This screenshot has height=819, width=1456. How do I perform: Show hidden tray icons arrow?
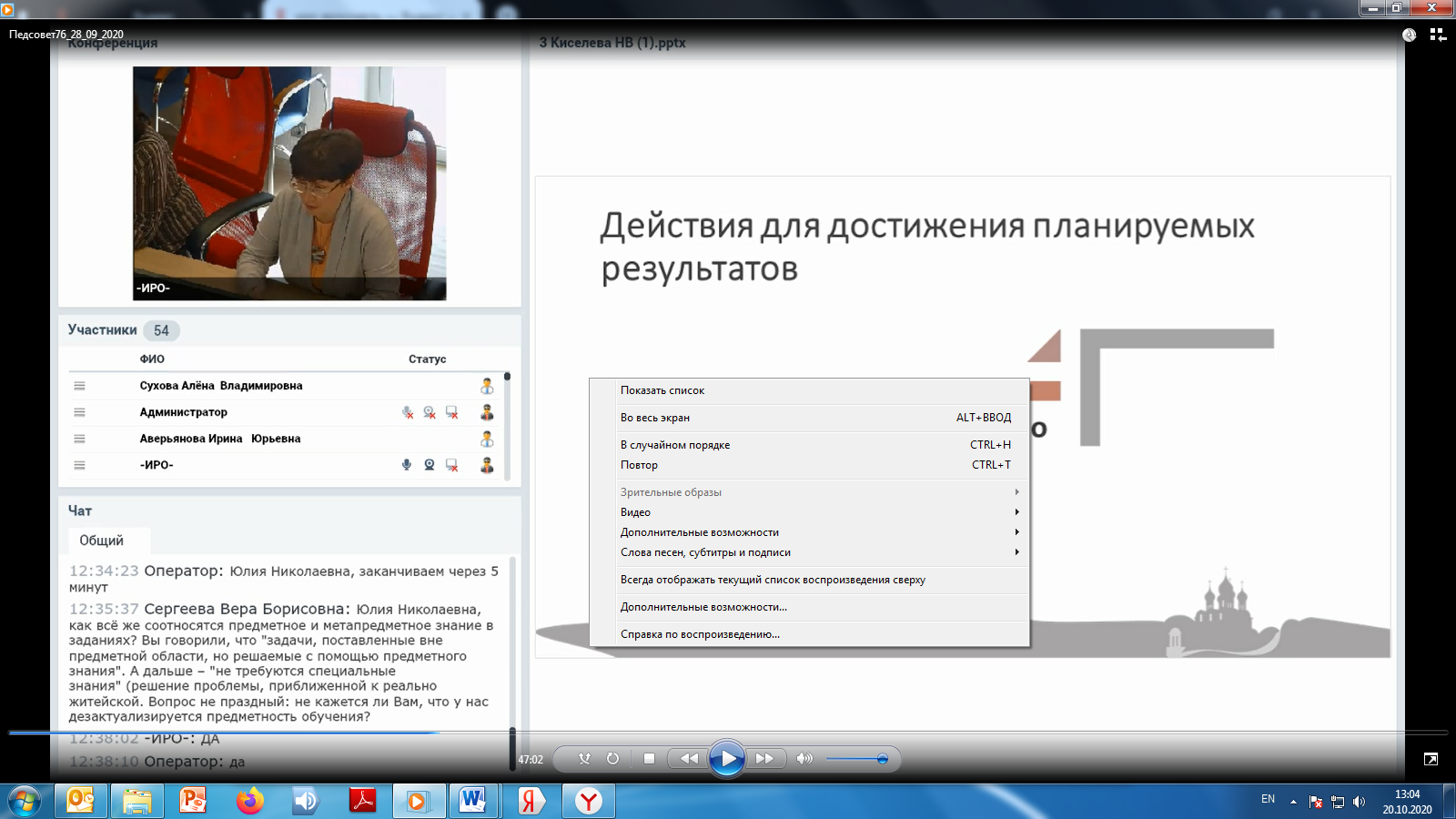[x=1293, y=802]
